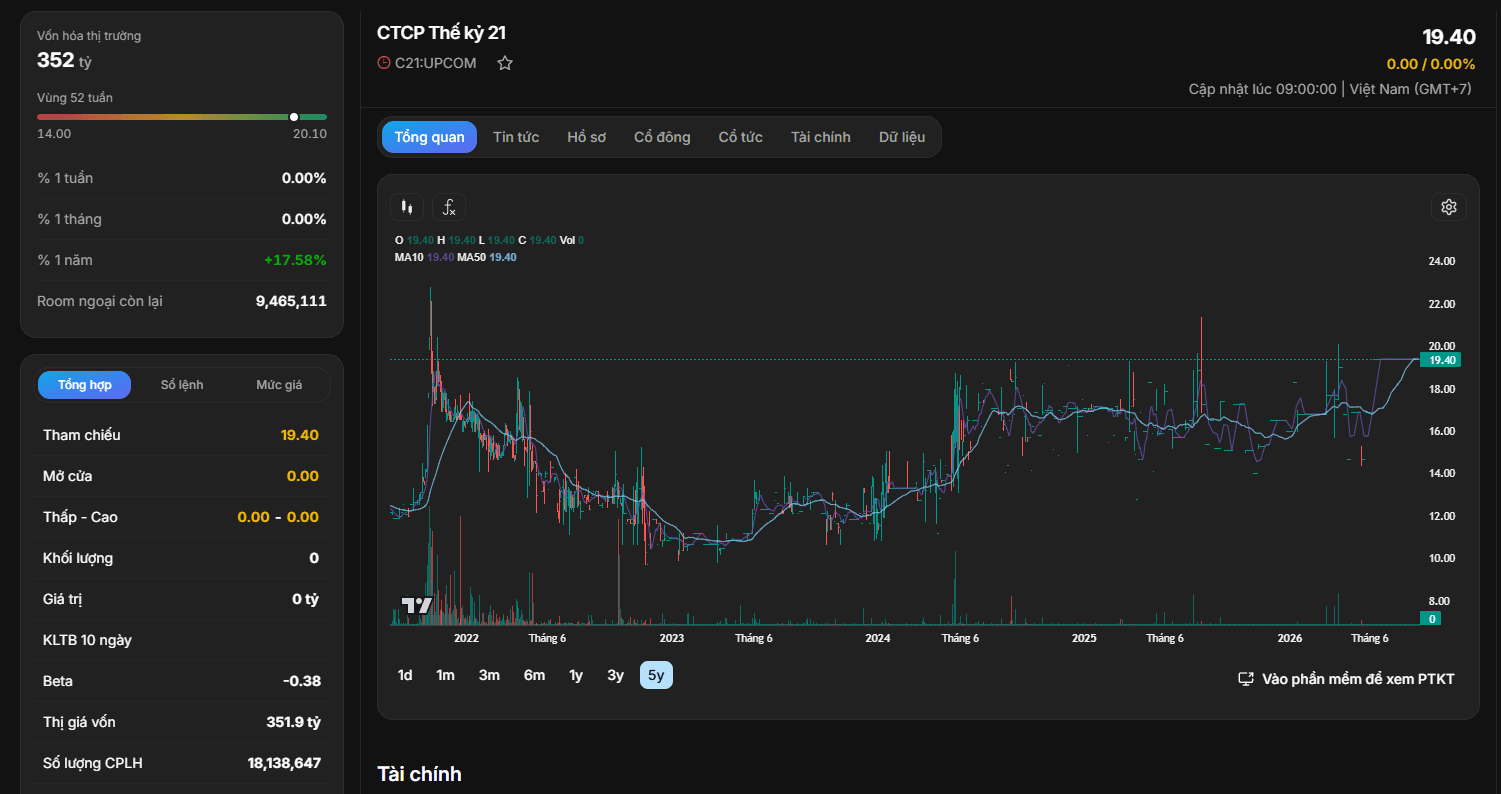Click the clock icon beside C21:UPCOM

coord(384,63)
